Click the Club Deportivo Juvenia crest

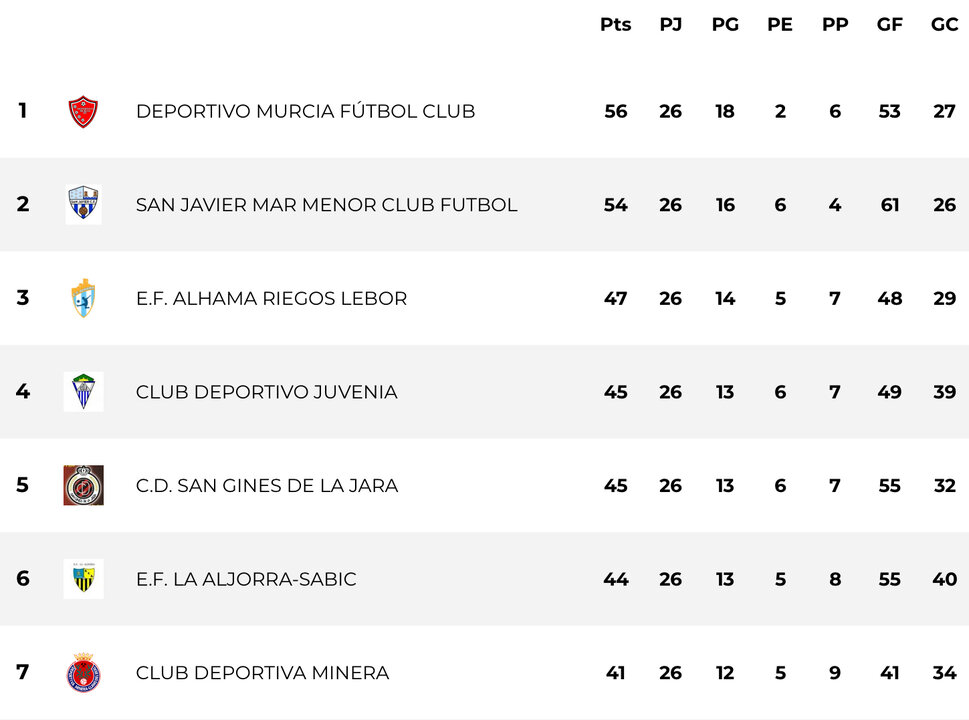click(x=83, y=392)
